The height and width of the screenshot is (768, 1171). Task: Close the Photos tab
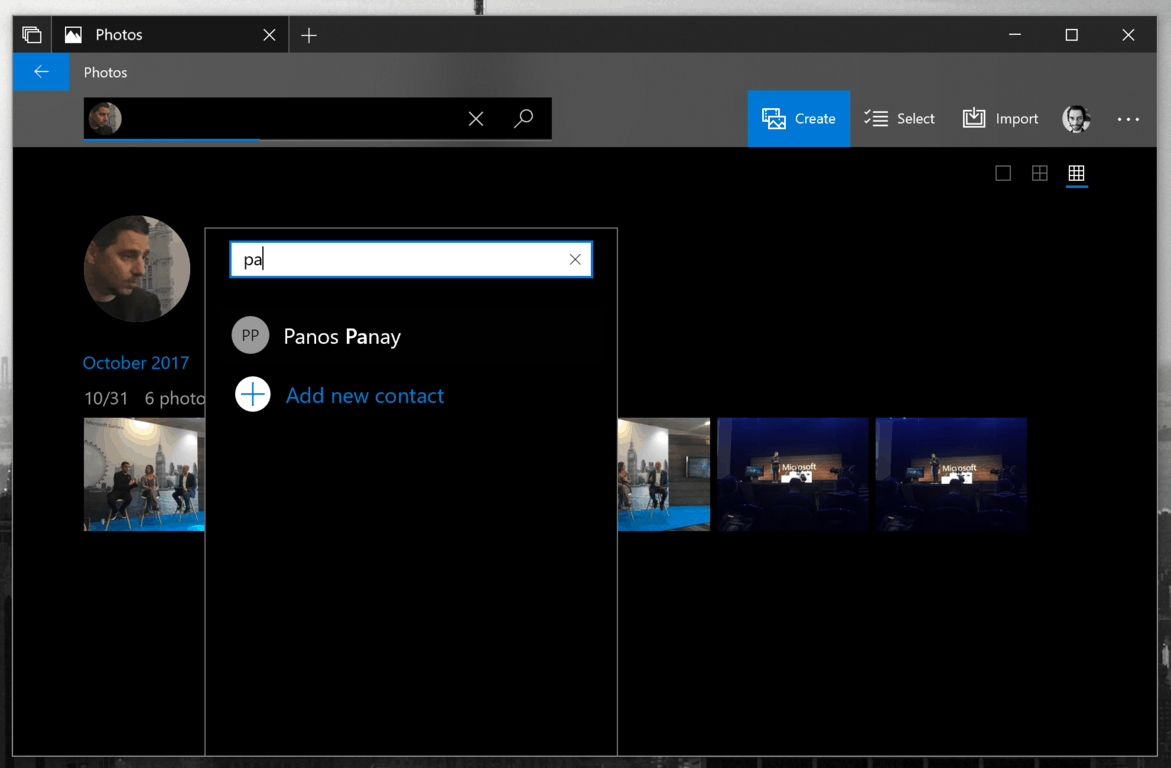[x=270, y=35]
